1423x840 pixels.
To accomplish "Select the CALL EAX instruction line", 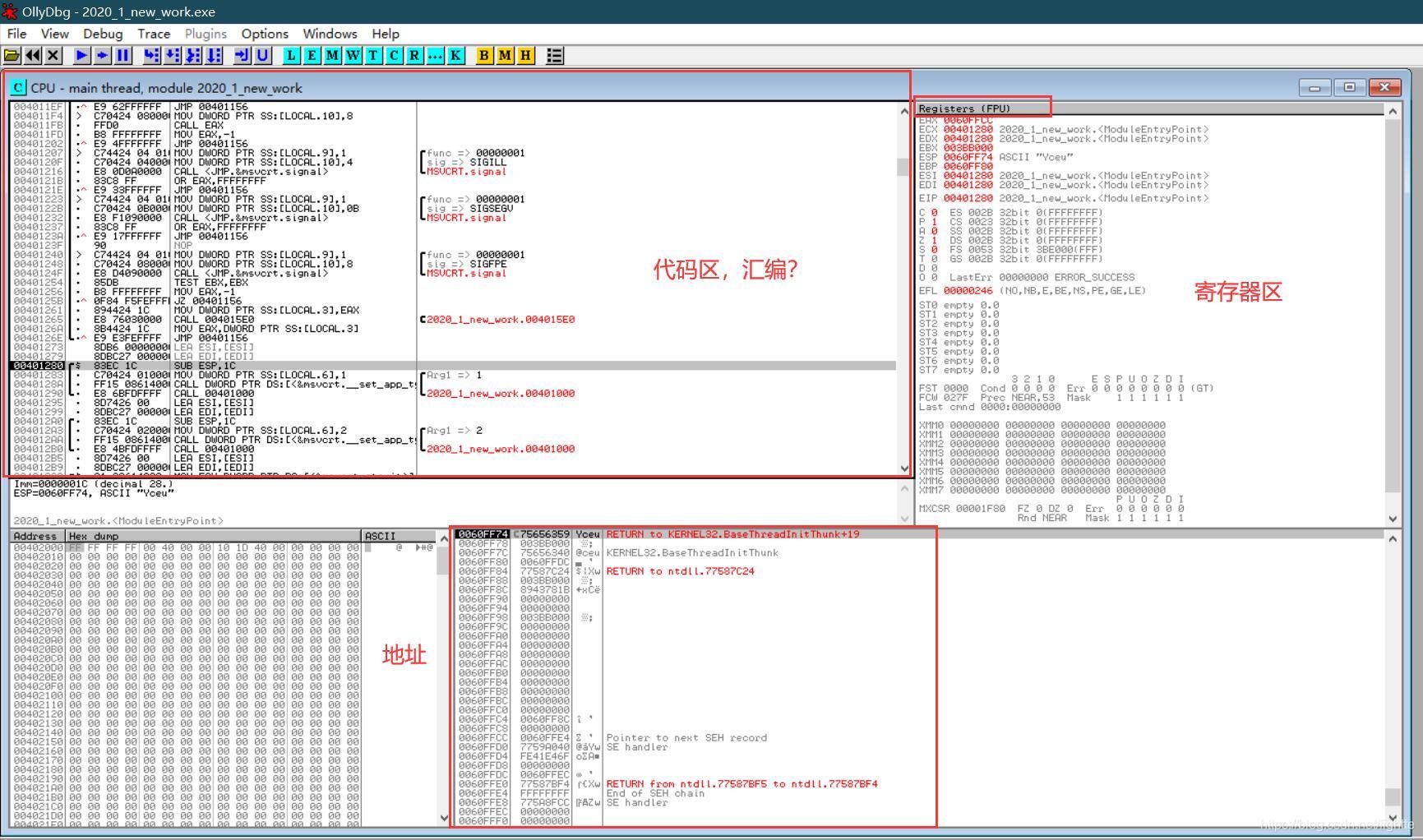I will (x=452, y=125).
